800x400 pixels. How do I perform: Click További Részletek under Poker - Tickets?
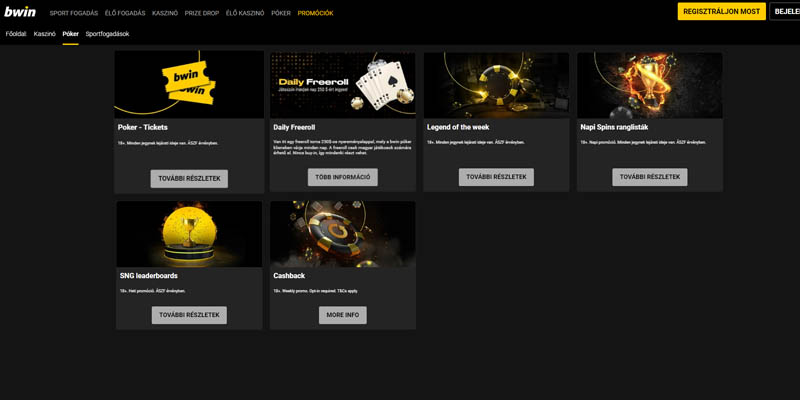tap(189, 179)
